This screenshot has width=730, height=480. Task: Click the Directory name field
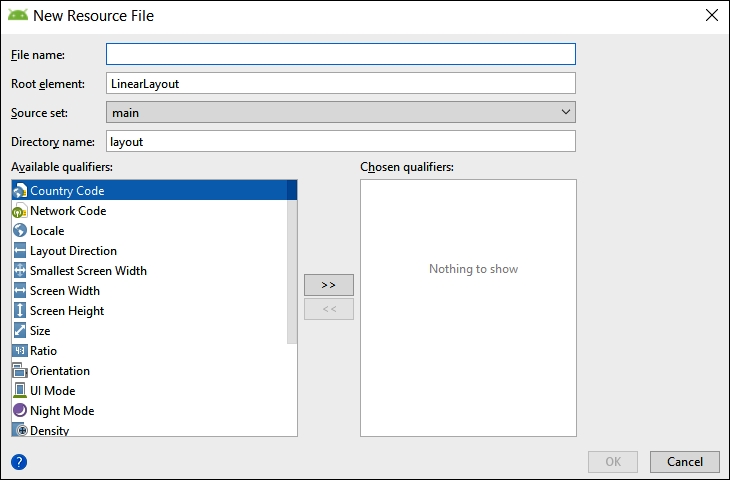[341, 141]
